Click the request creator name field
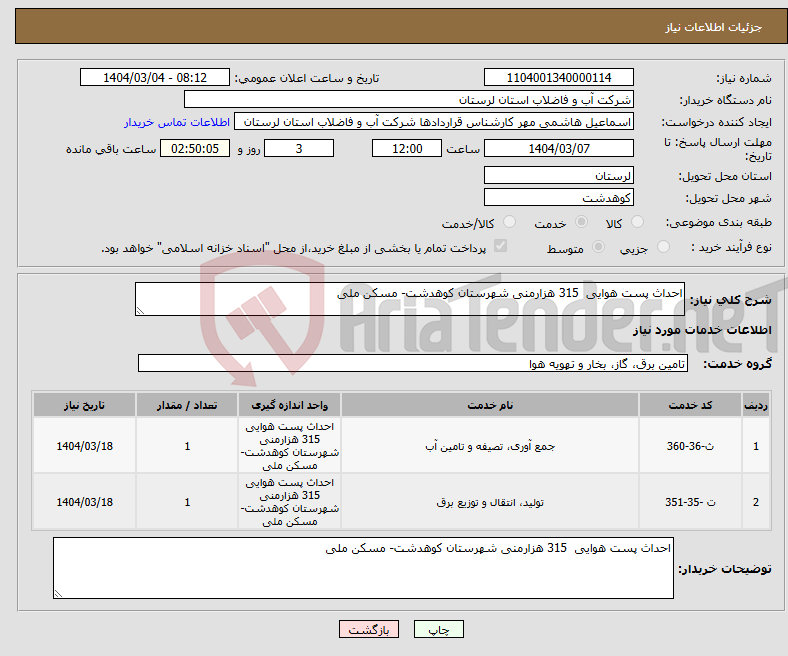This screenshot has width=788, height=656. tap(434, 122)
